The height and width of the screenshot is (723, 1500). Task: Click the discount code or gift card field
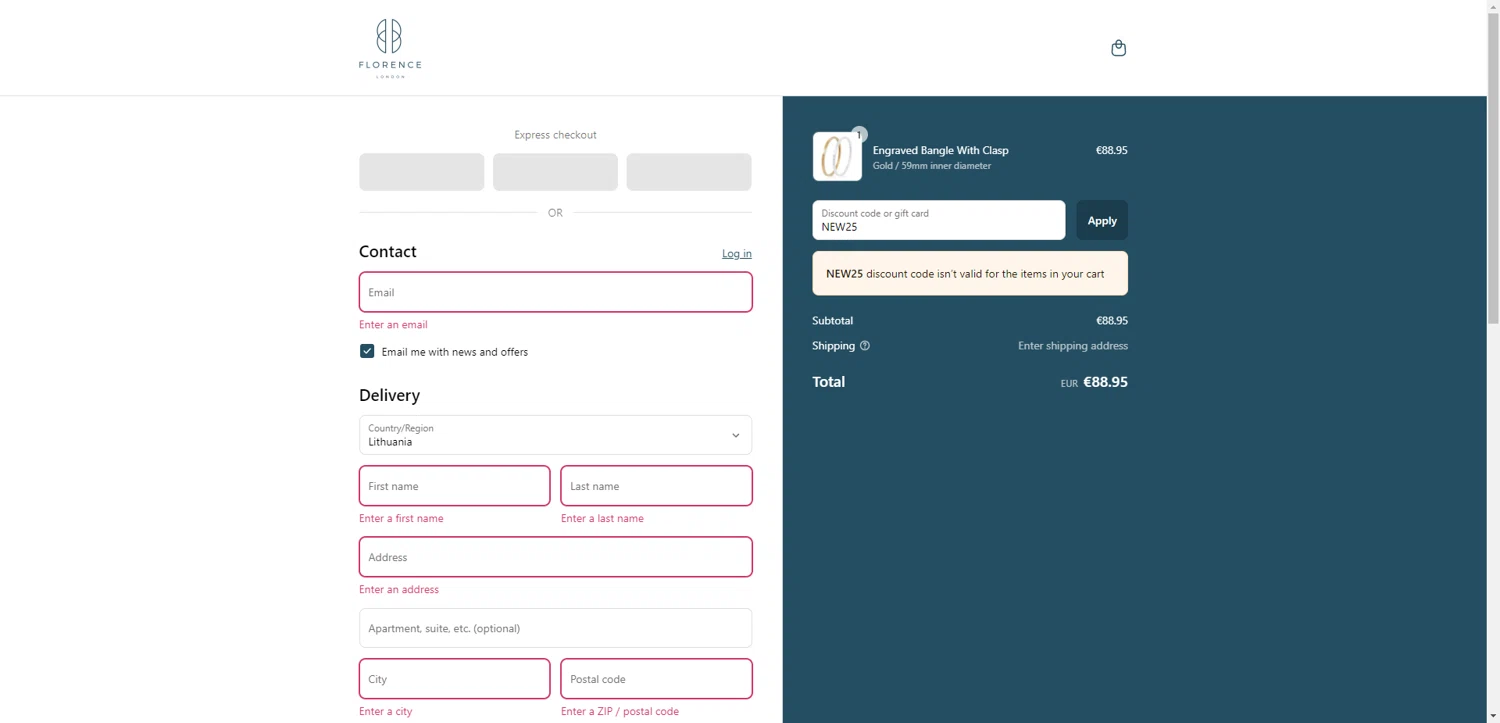(x=938, y=220)
